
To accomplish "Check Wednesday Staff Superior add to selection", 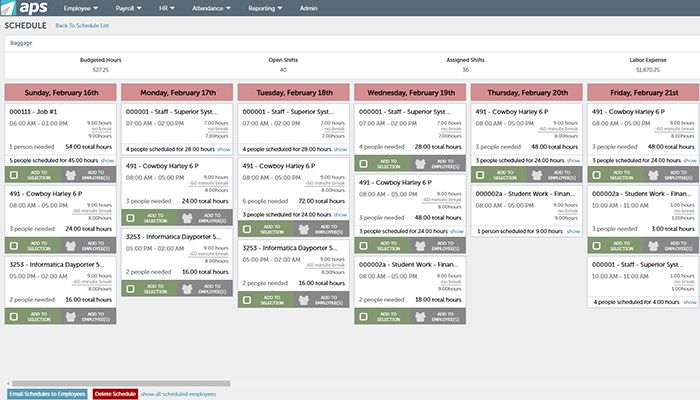I will [x=364, y=164].
